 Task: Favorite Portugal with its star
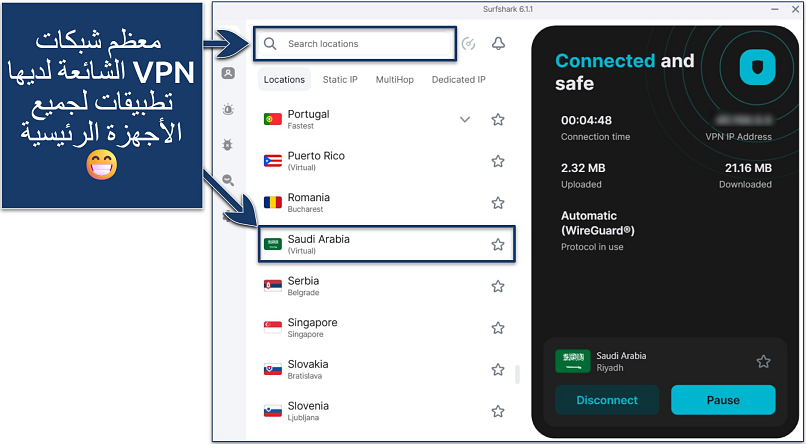[498, 120]
